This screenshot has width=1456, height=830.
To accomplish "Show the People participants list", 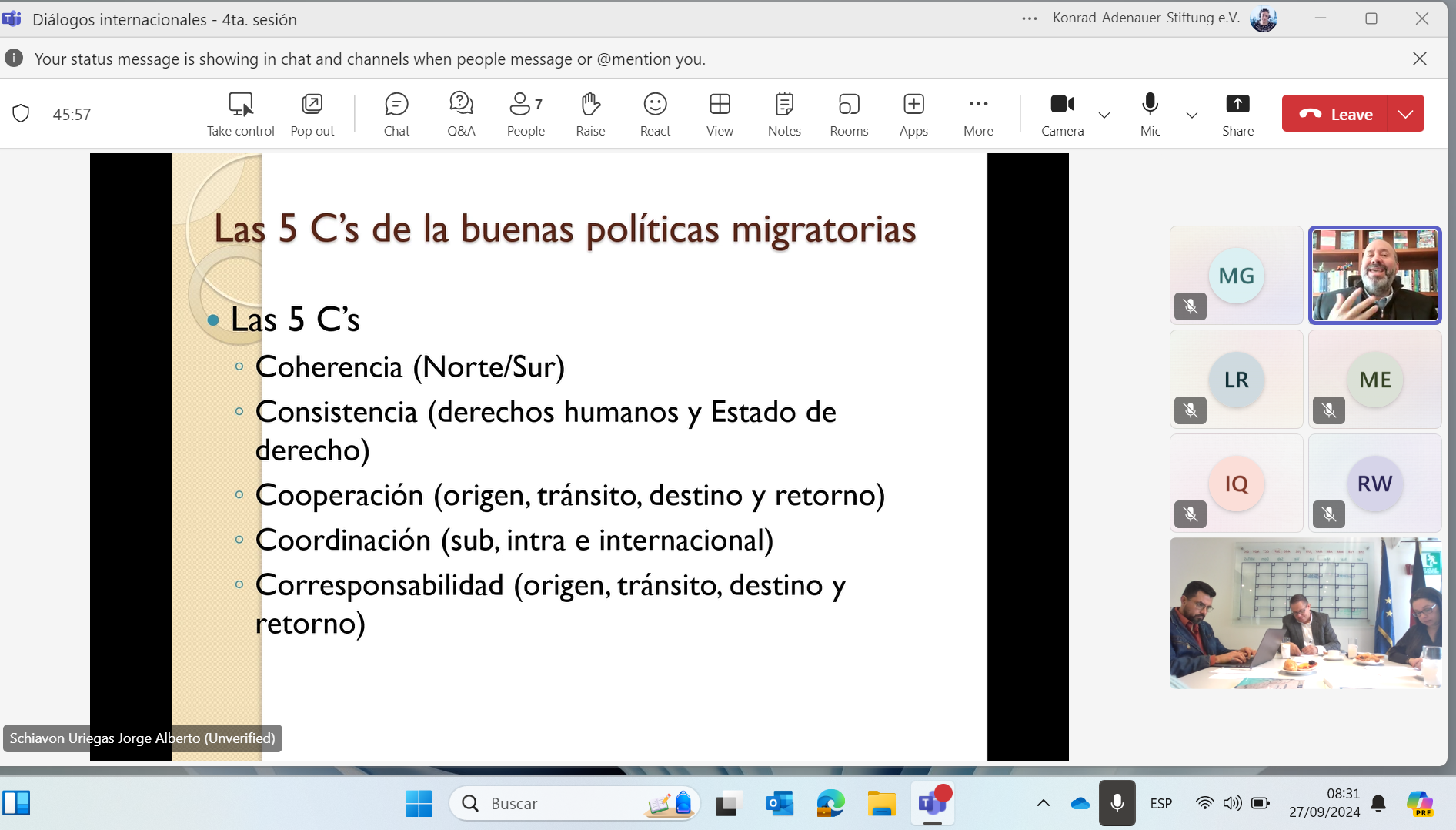I will tap(526, 114).
